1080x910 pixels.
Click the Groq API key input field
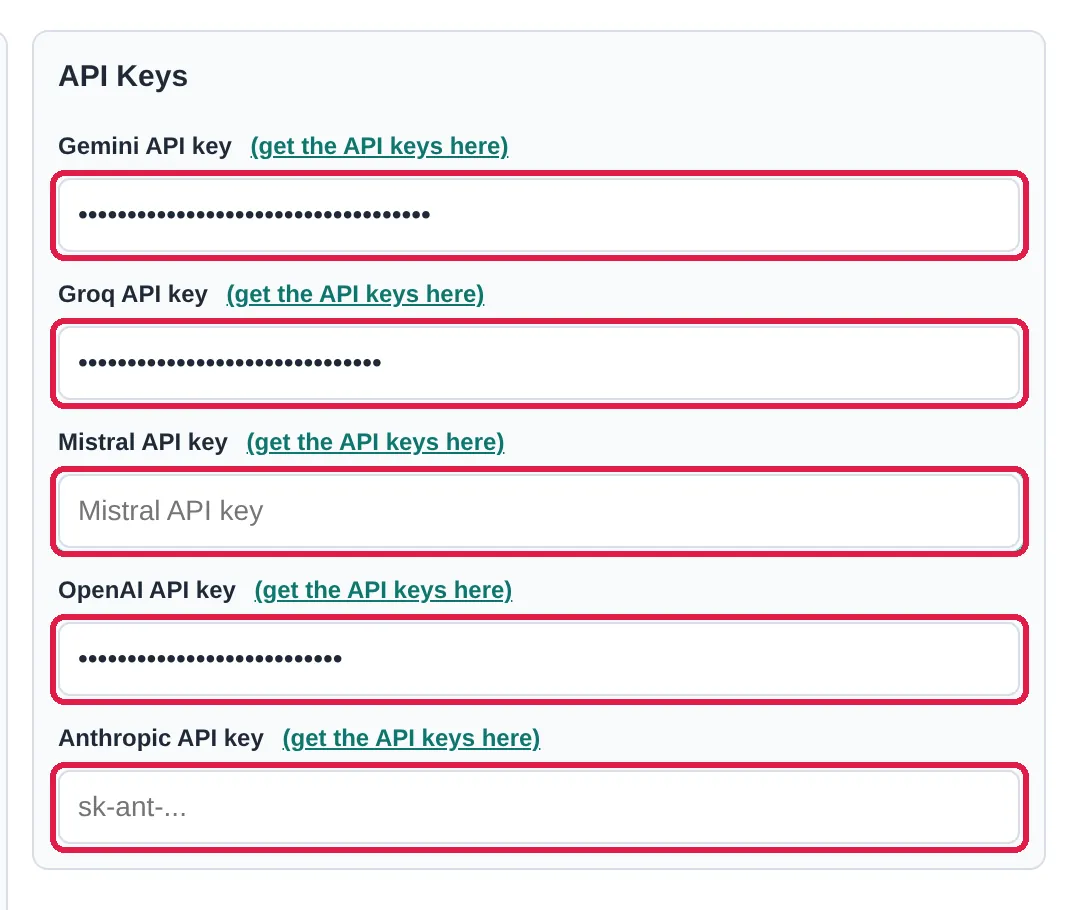pos(539,363)
